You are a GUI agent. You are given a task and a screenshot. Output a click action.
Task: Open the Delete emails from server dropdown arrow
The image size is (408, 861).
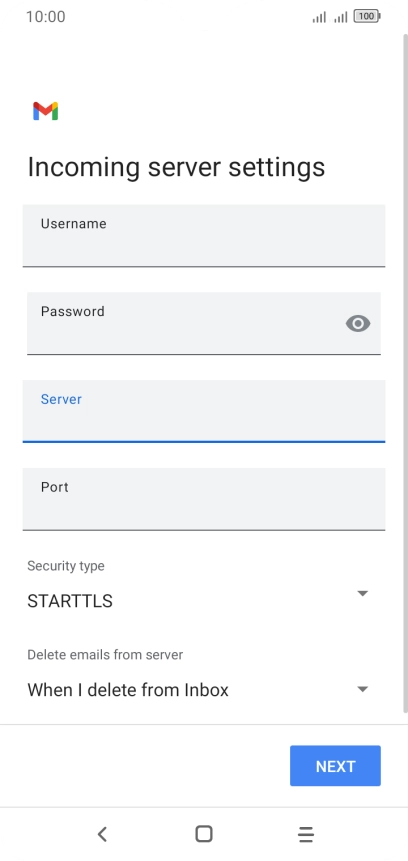[362, 689]
